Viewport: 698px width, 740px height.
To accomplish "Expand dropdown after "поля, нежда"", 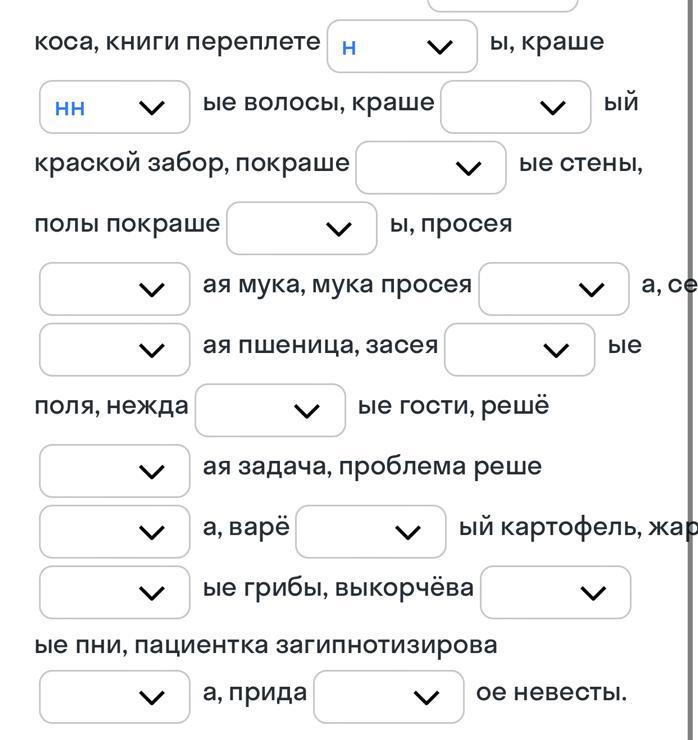I will [270, 410].
